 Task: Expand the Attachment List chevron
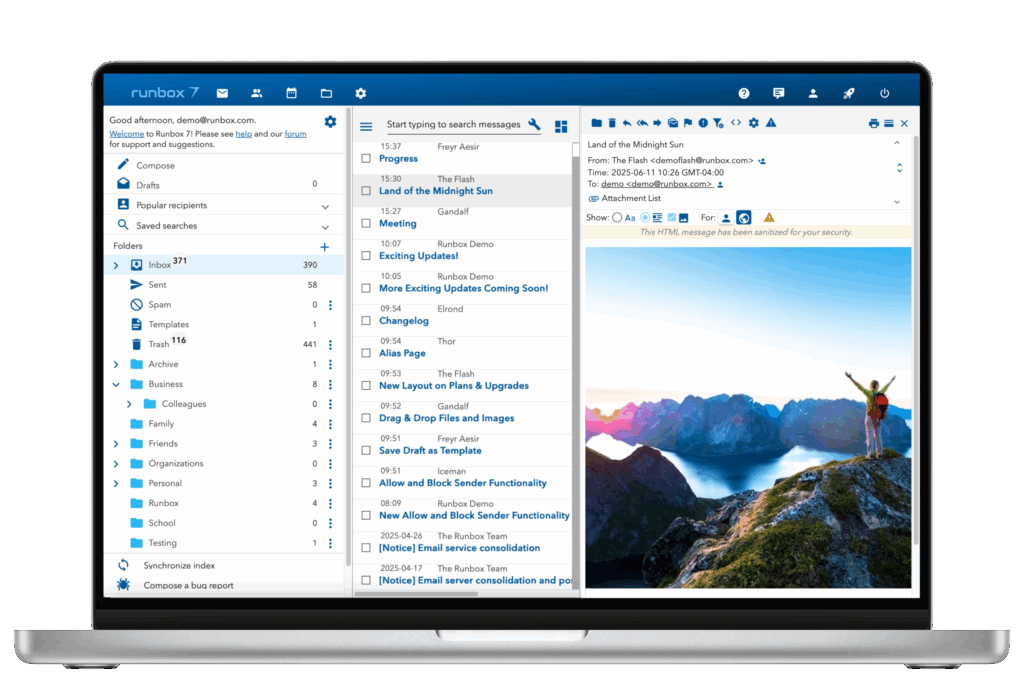point(897,202)
